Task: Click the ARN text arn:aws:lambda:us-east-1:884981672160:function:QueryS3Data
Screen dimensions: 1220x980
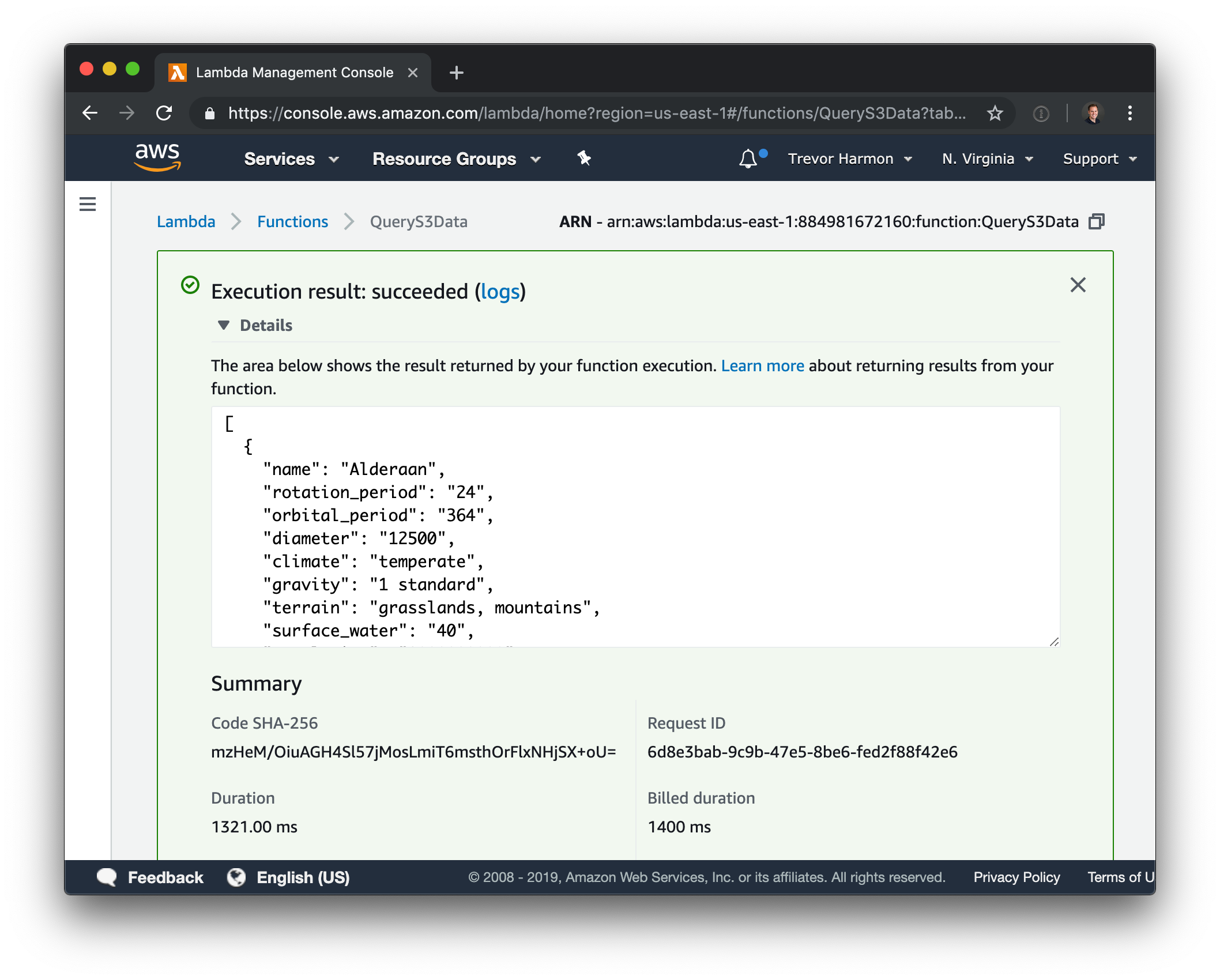Action: tap(842, 221)
